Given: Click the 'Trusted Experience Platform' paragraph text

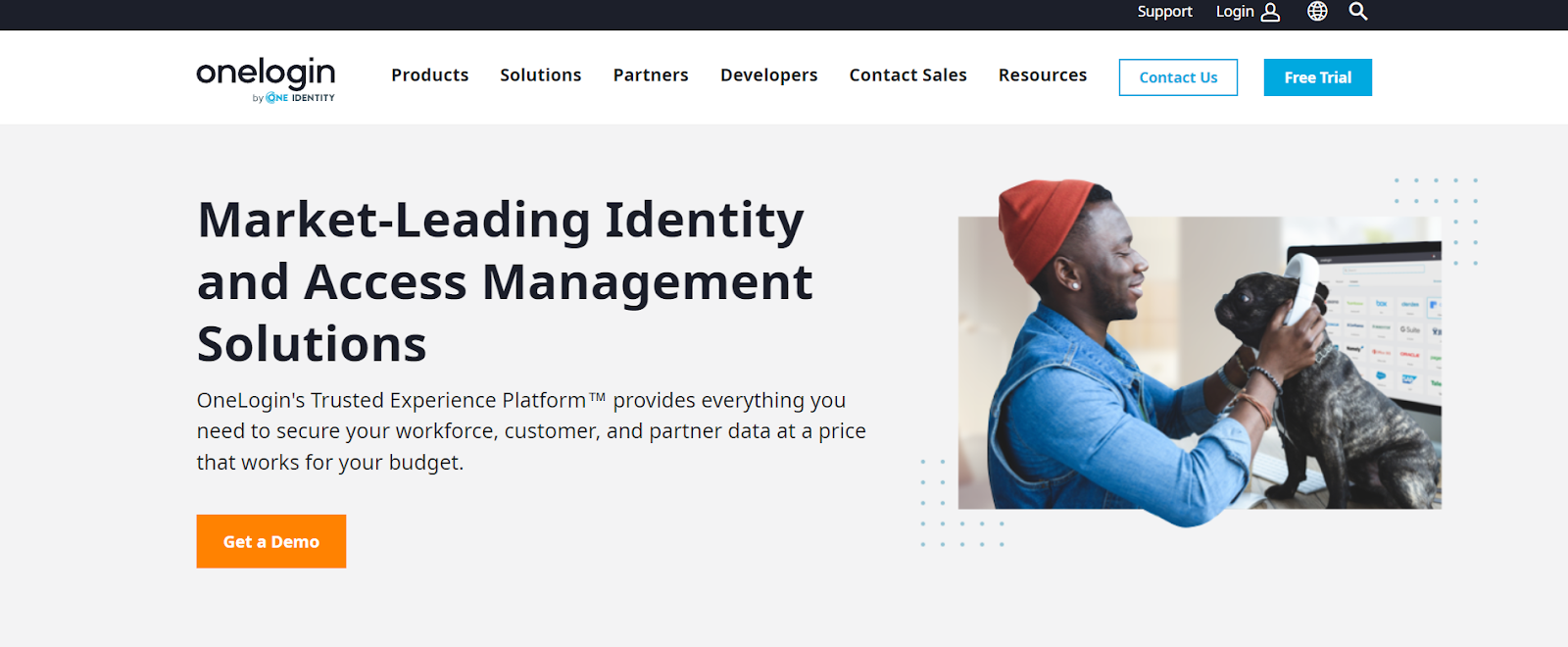Looking at the screenshot, I should (x=531, y=431).
